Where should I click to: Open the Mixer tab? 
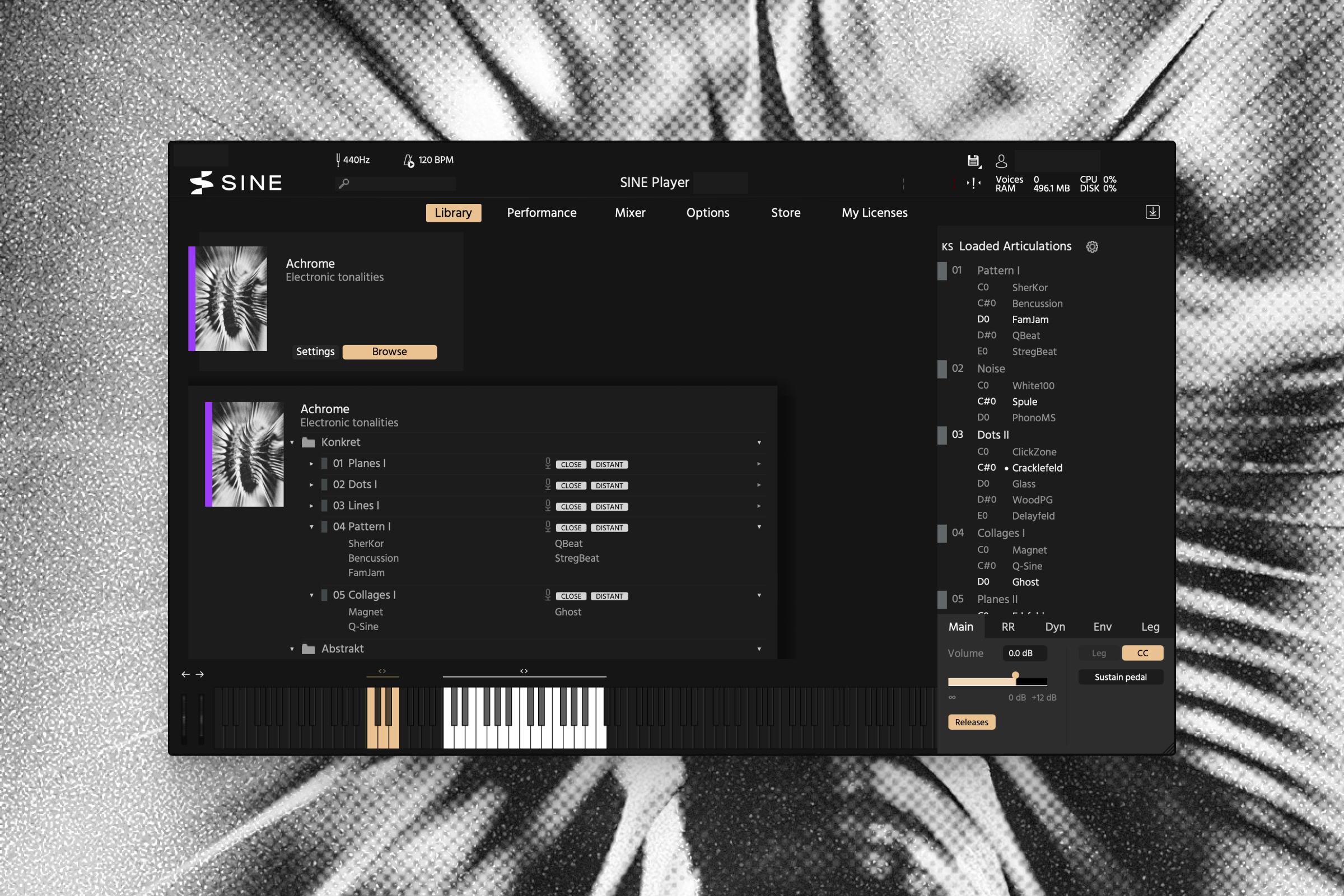point(629,213)
